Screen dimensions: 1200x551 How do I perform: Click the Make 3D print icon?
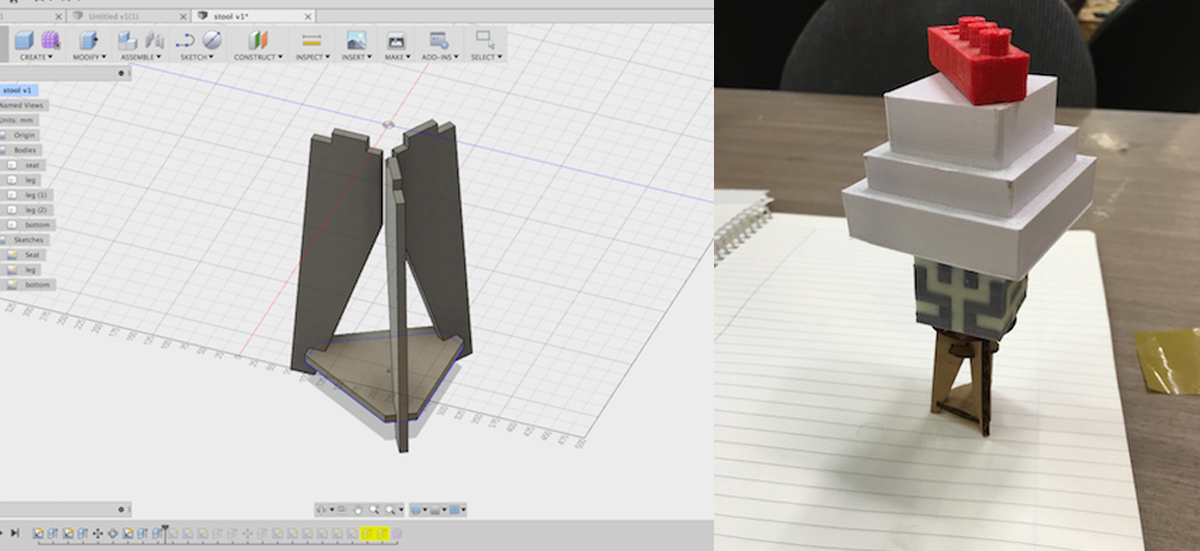[396, 40]
